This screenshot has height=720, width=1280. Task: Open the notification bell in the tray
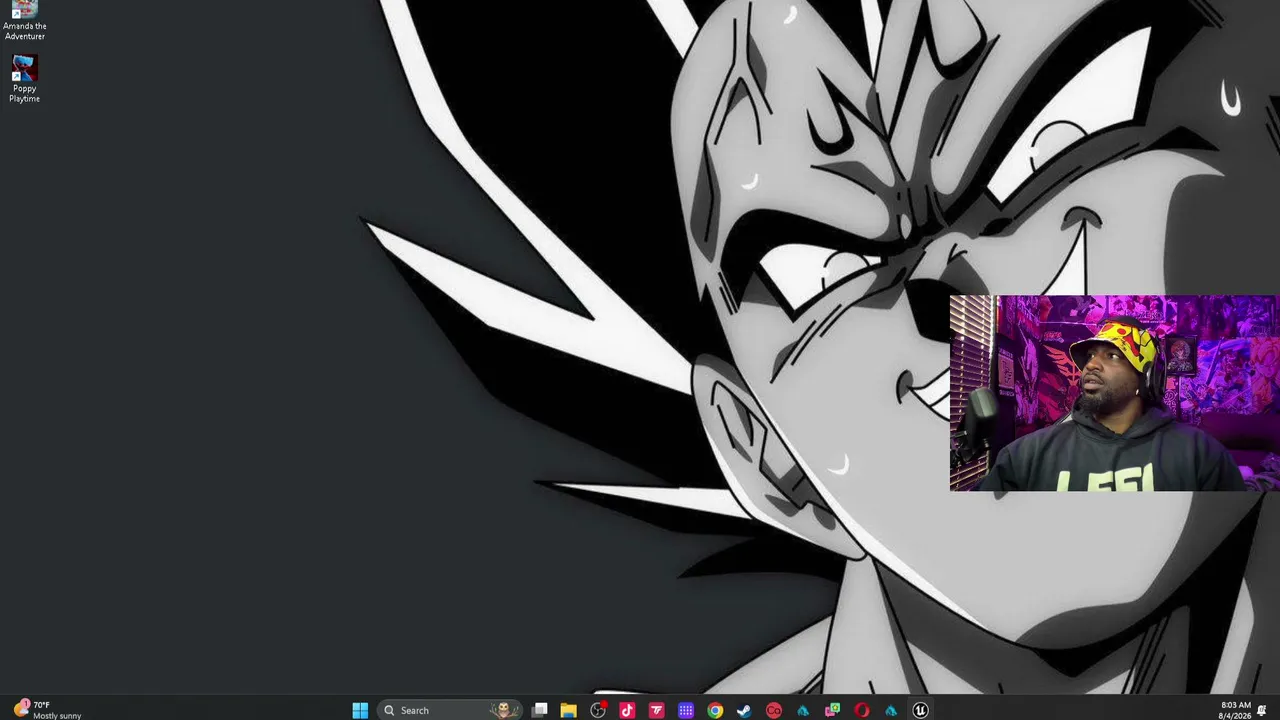coord(1262,710)
